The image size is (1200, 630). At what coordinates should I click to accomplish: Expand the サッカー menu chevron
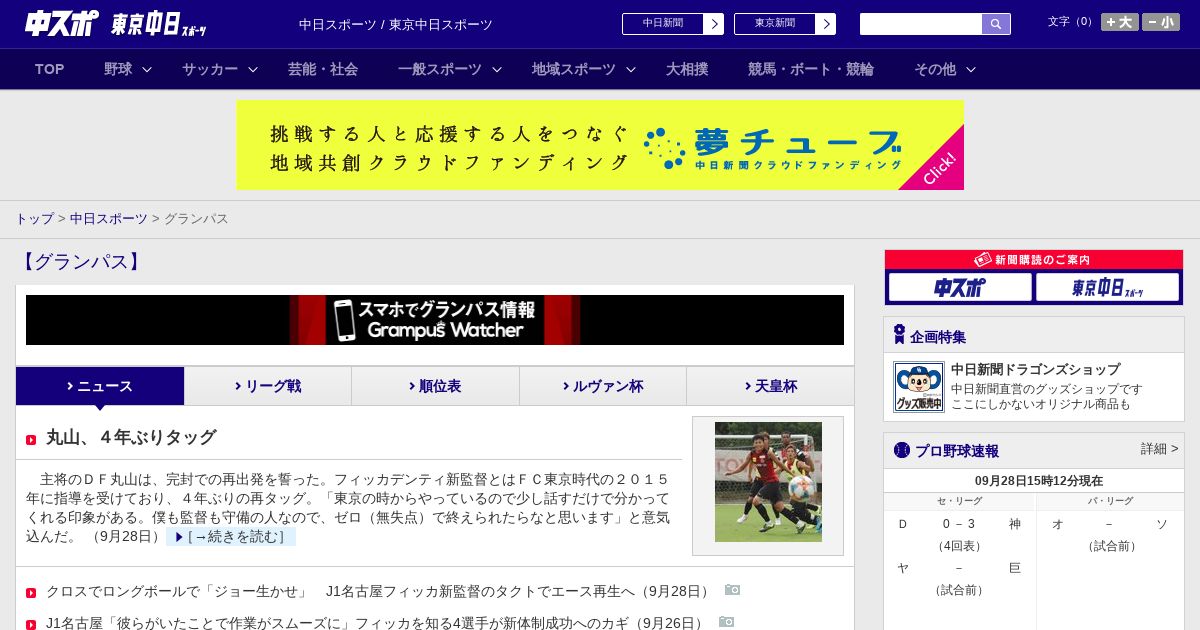(x=253, y=70)
